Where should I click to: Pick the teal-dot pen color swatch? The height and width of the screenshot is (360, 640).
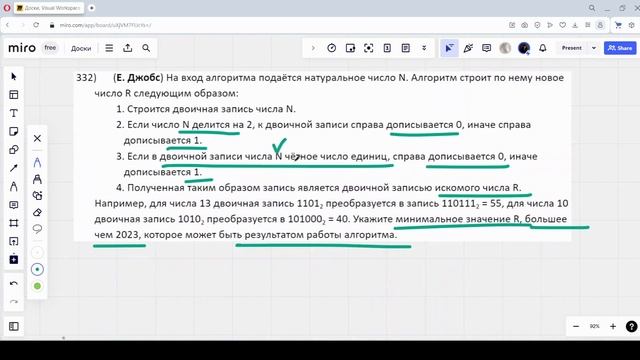tap(37, 269)
